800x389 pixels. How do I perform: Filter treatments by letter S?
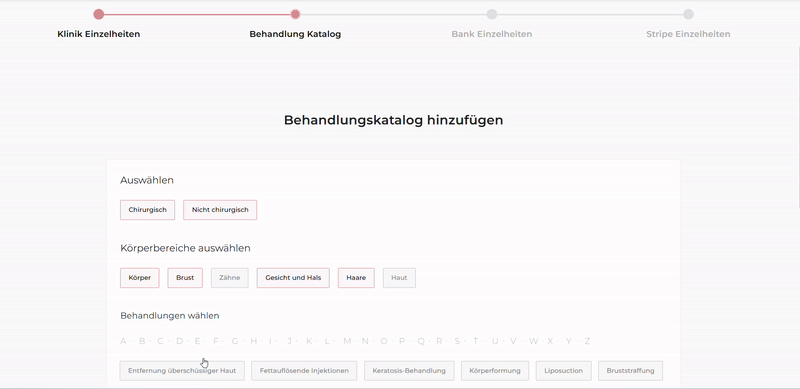click(x=457, y=341)
